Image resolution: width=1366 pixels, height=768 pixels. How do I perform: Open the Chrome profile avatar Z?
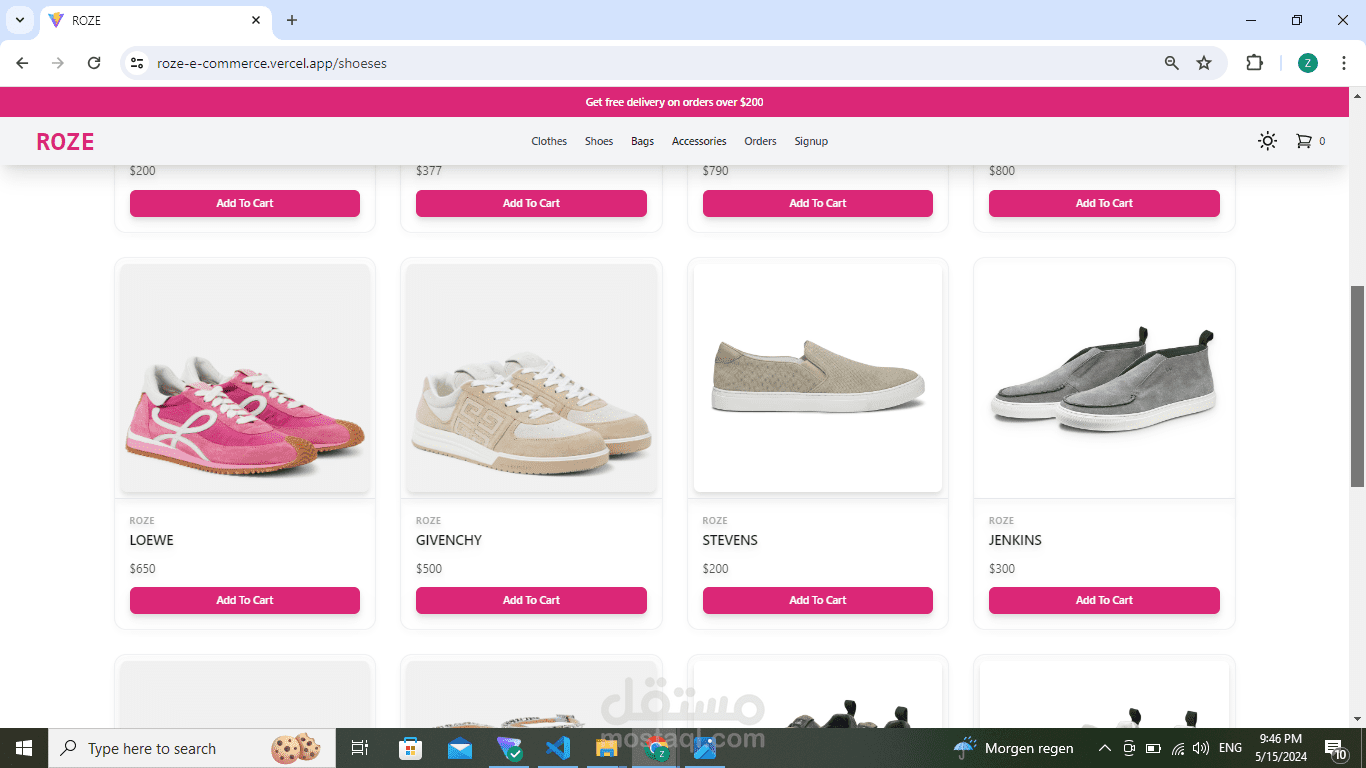point(1308,63)
